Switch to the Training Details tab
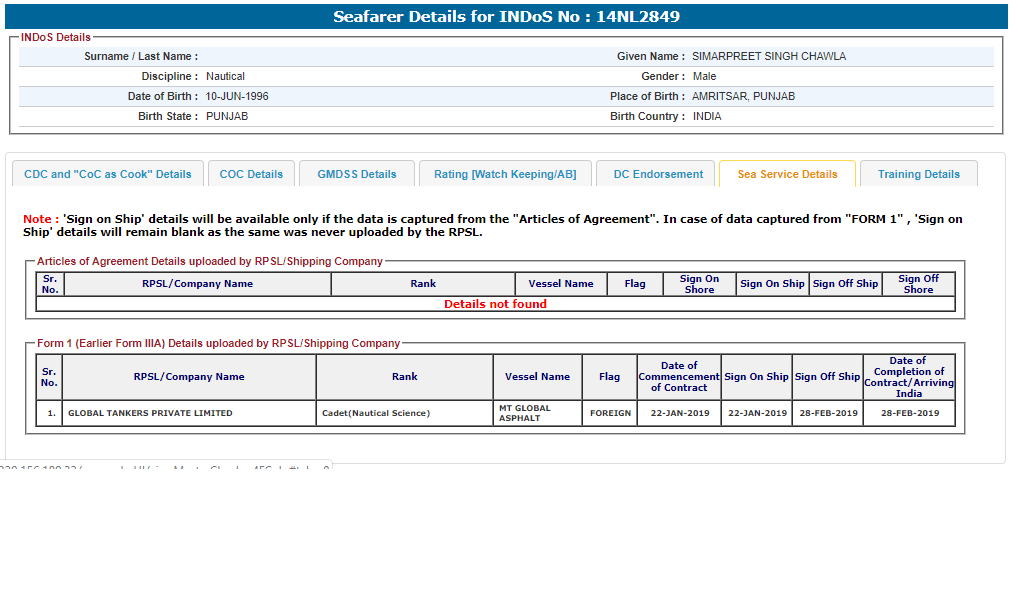The image size is (1018, 598). click(918, 174)
